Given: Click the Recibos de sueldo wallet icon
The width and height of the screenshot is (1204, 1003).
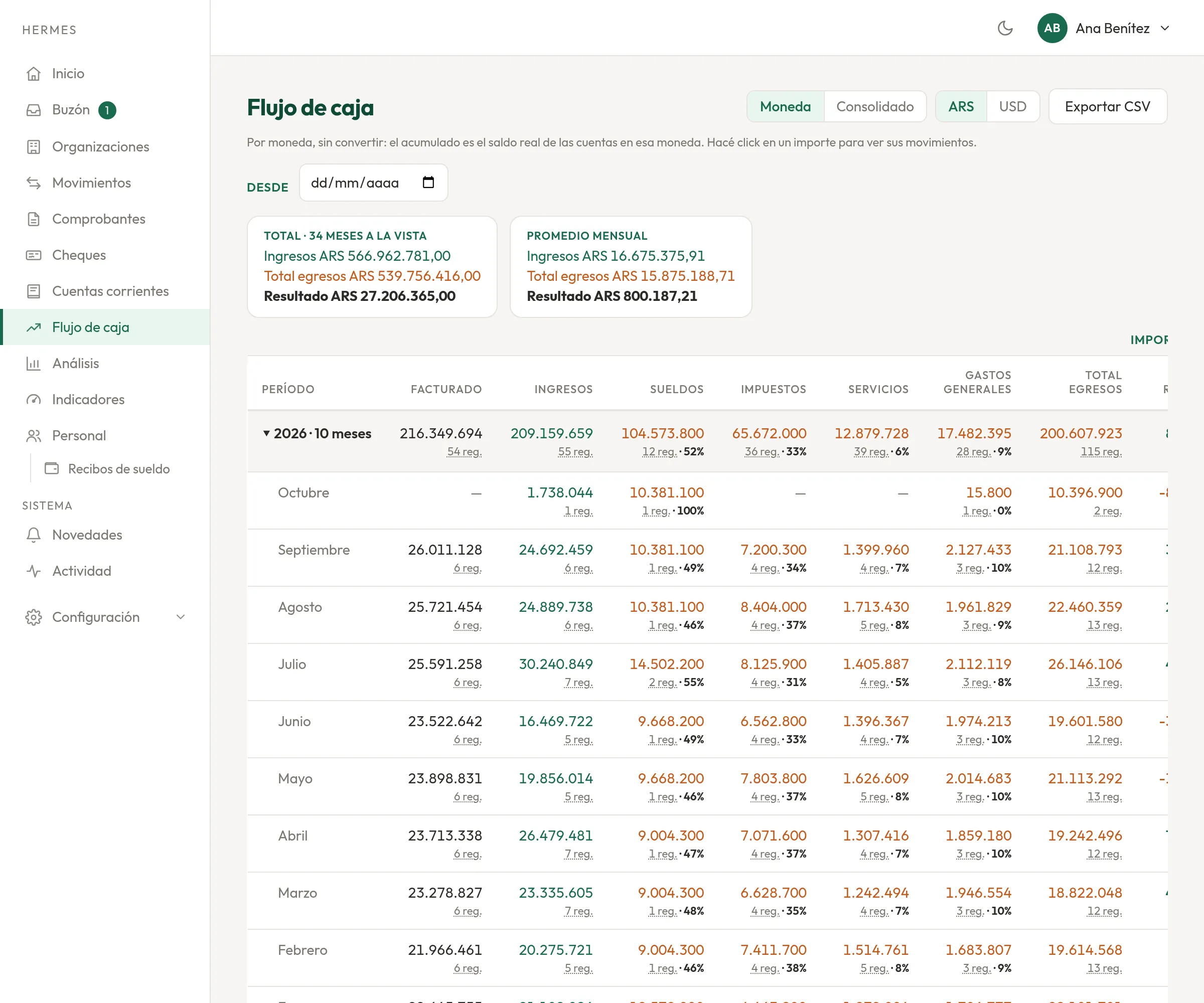Looking at the screenshot, I should (x=52, y=469).
